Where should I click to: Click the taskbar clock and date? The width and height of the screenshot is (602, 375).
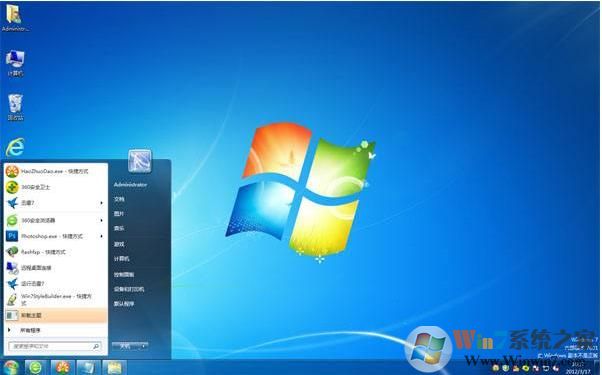click(x=578, y=368)
